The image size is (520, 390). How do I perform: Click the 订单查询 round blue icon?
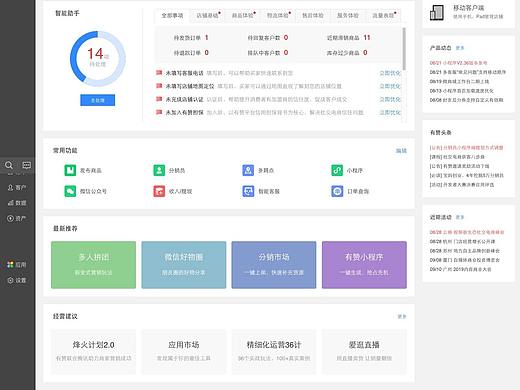click(x=337, y=191)
